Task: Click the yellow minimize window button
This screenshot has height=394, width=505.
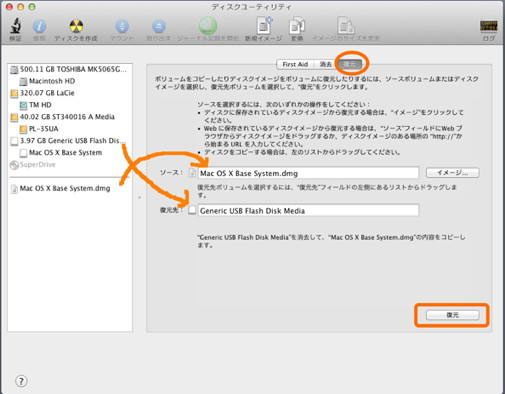Action: [x=21, y=7]
